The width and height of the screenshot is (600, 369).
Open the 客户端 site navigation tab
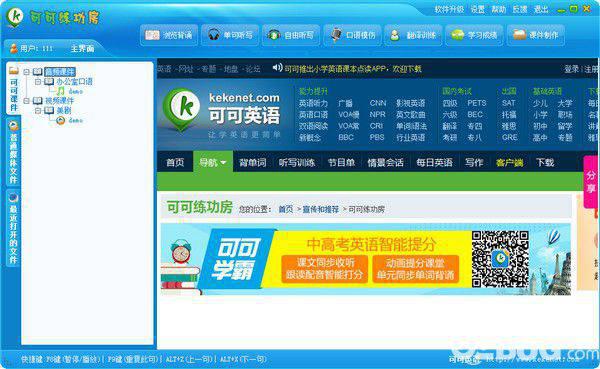pyautogui.click(x=509, y=162)
